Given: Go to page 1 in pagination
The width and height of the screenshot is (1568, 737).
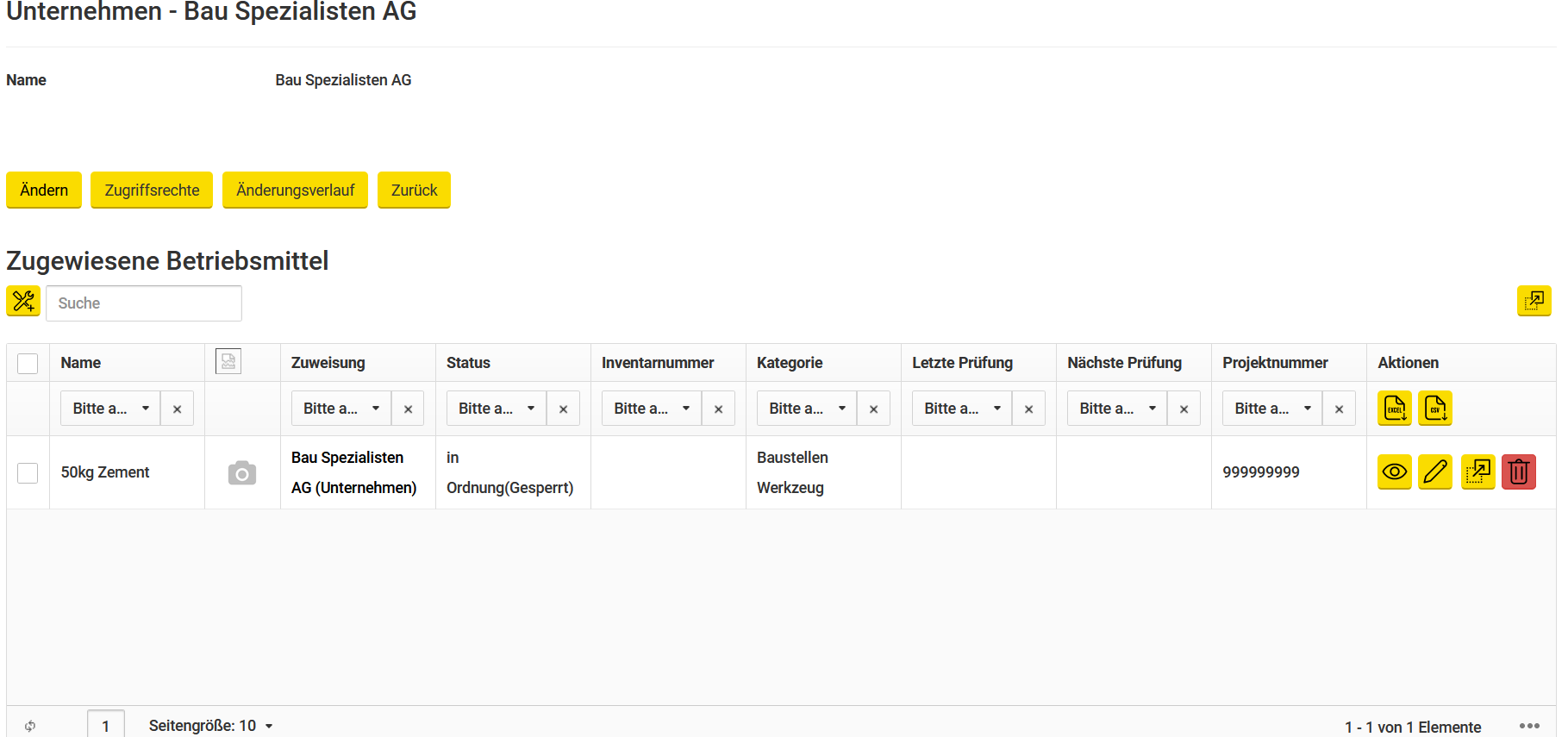Looking at the screenshot, I should (x=106, y=725).
